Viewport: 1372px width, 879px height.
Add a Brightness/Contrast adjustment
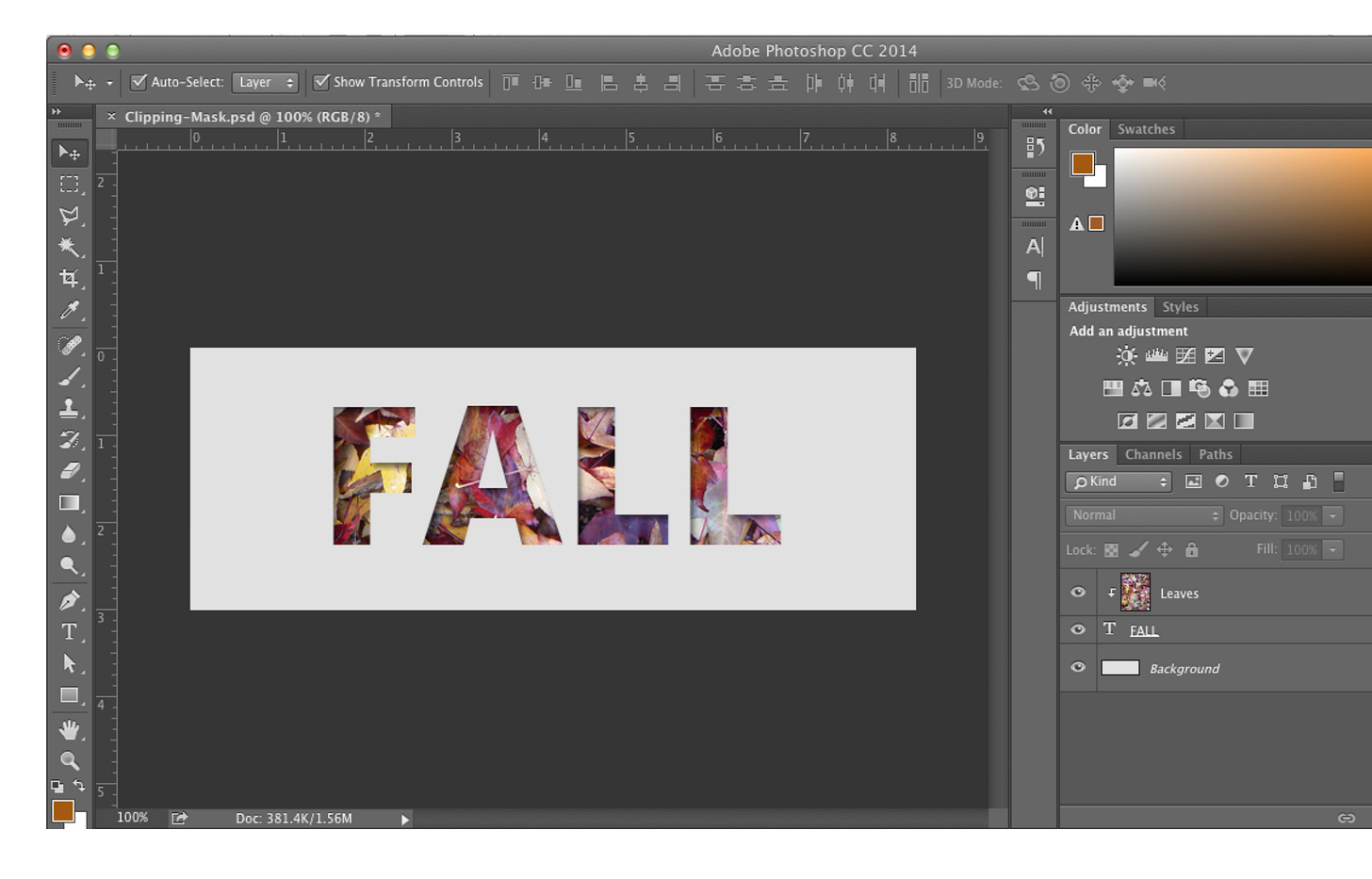point(1126,356)
